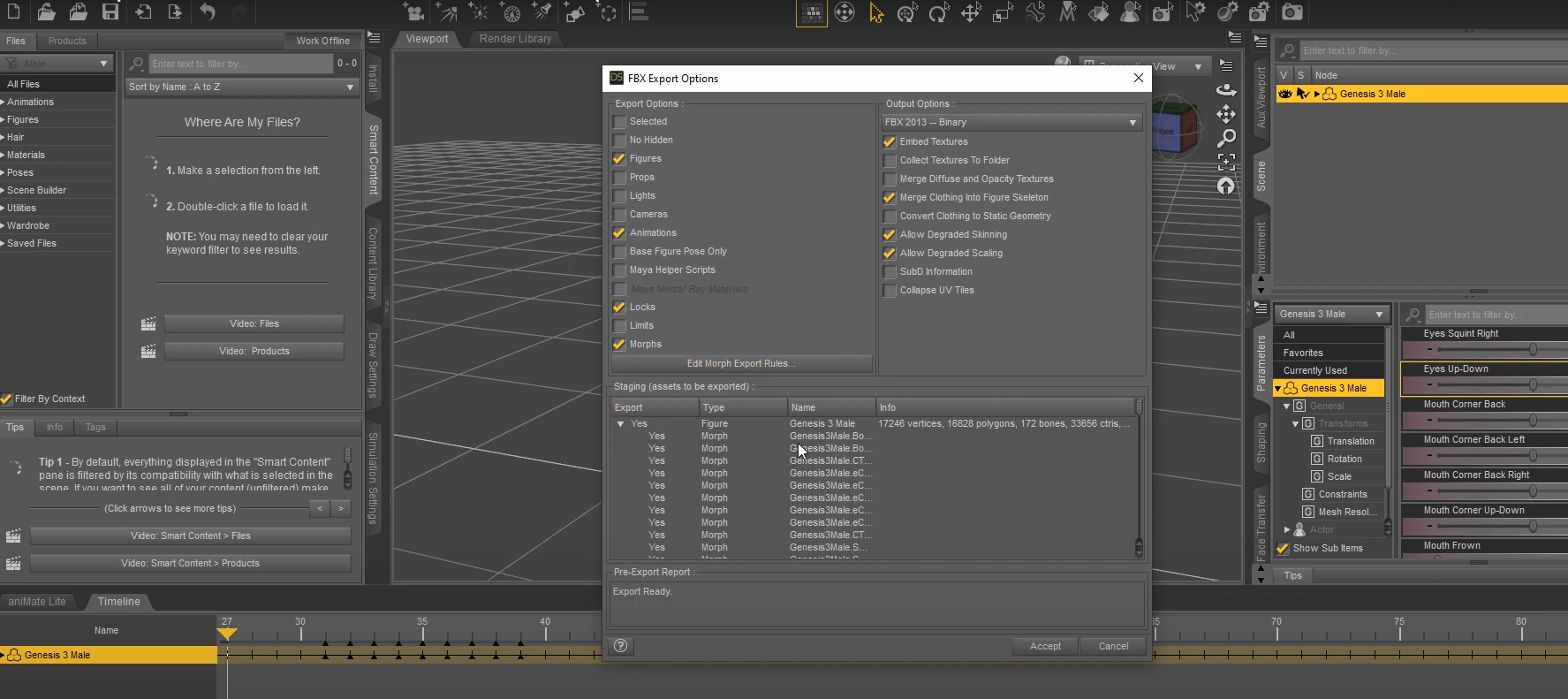Click the Import file icon in the toolbar

coord(143,11)
